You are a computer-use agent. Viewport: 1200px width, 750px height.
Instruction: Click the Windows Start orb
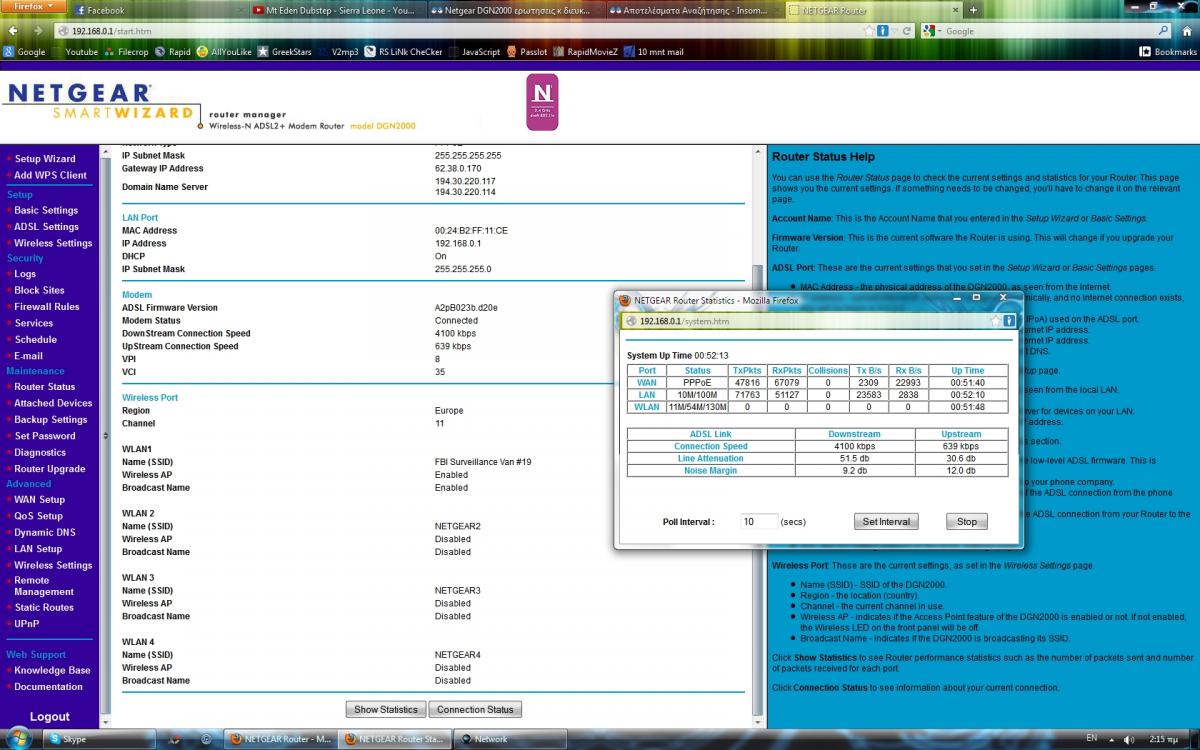coord(20,738)
